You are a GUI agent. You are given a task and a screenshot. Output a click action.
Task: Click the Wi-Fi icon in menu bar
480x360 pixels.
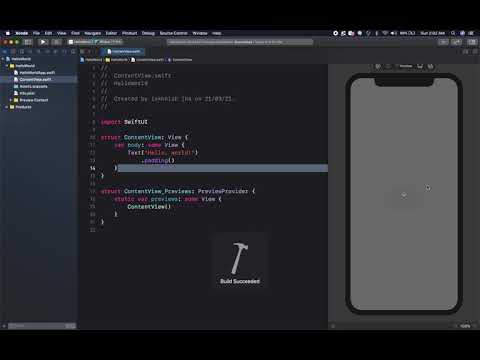pyautogui.click(x=385, y=33)
